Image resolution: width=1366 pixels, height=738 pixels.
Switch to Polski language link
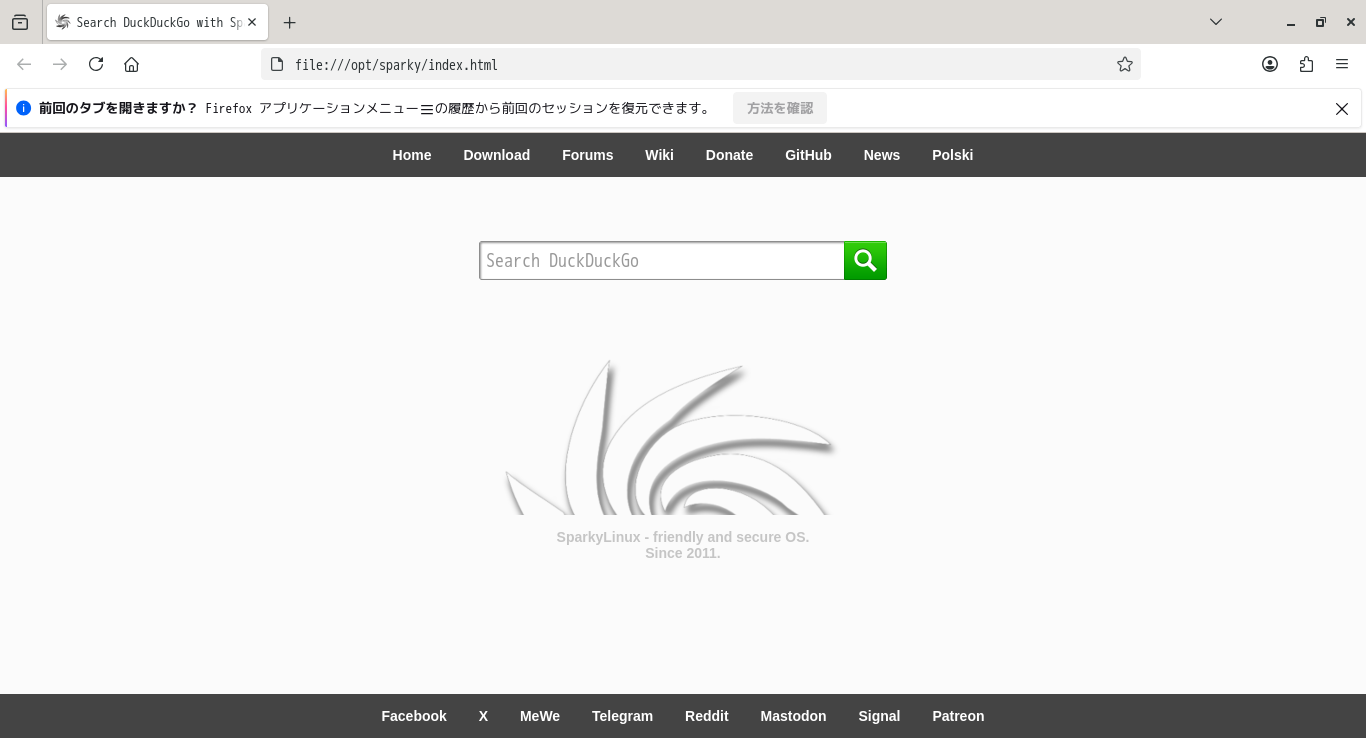coord(953,155)
